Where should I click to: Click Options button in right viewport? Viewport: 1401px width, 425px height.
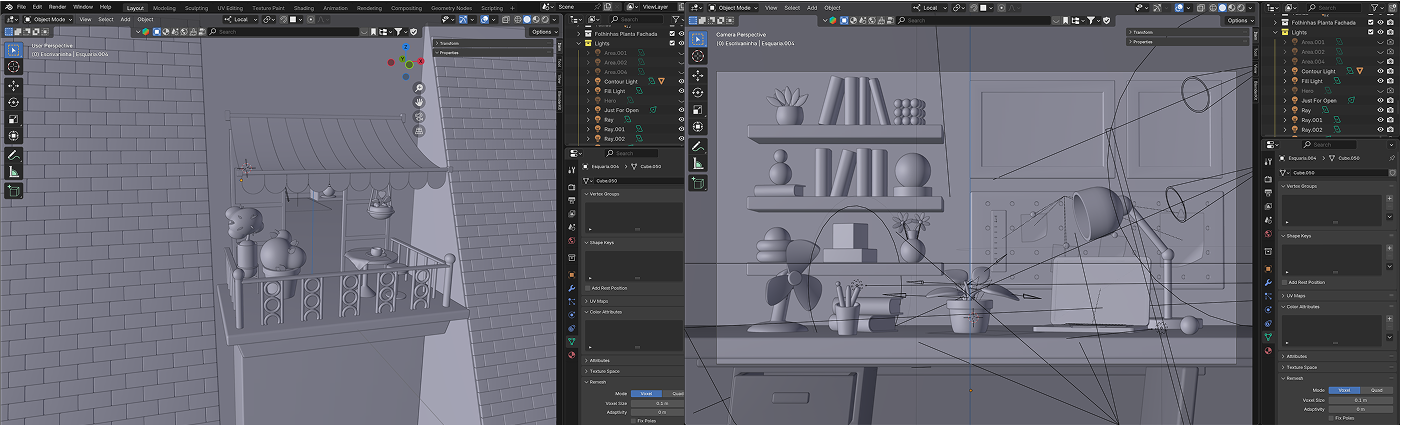pyautogui.click(x=1238, y=20)
